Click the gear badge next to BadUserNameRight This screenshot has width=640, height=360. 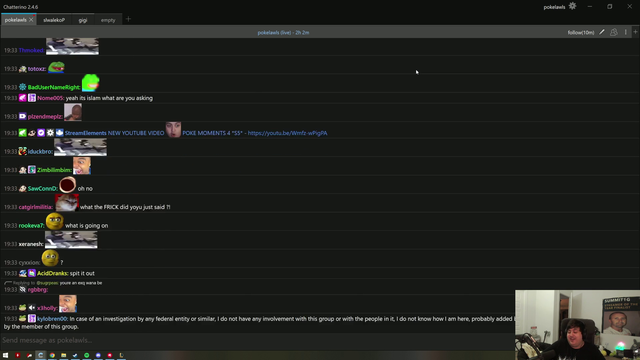click(22, 87)
